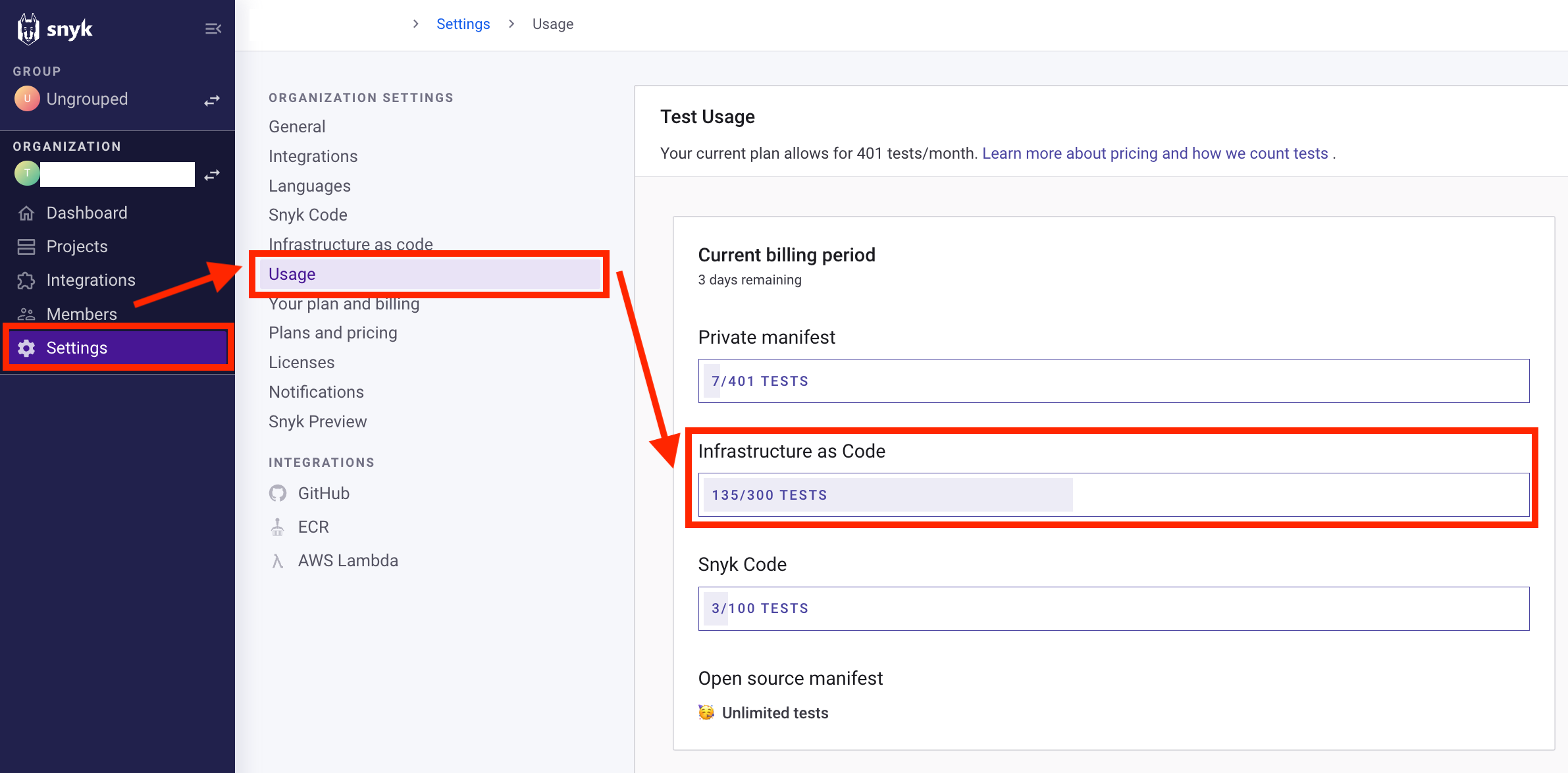Click the Usage breadcrumb text
The height and width of the screenshot is (773, 1568).
[x=553, y=24]
